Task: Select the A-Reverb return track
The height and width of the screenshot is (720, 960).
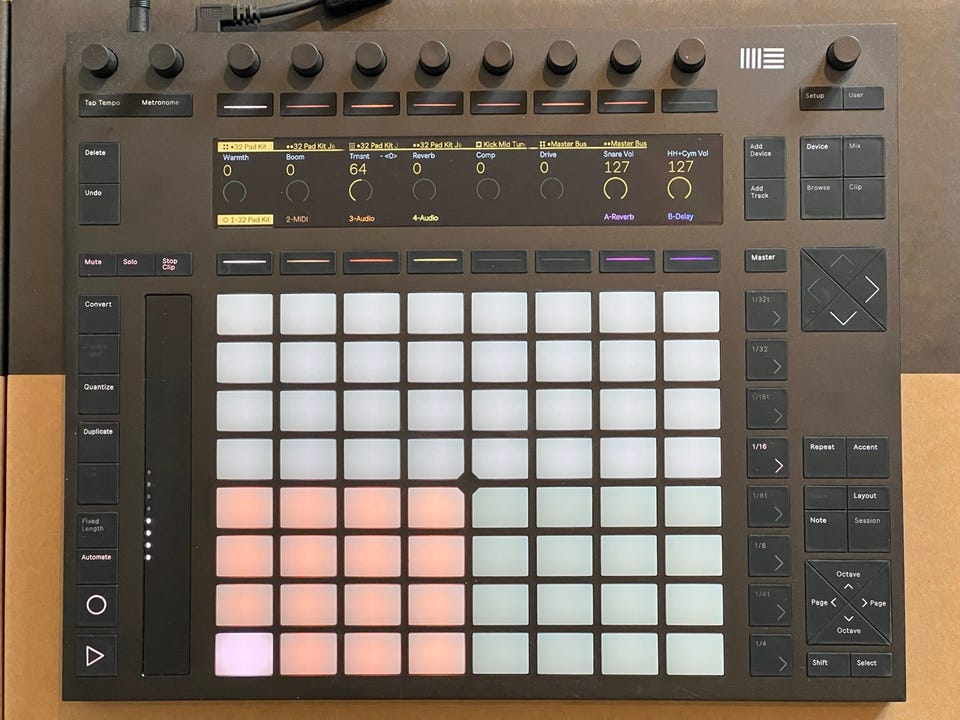Action: coord(619,217)
